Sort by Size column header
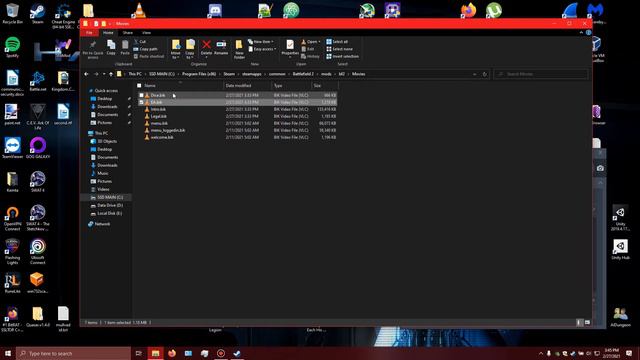The image size is (640, 360). click(324, 86)
